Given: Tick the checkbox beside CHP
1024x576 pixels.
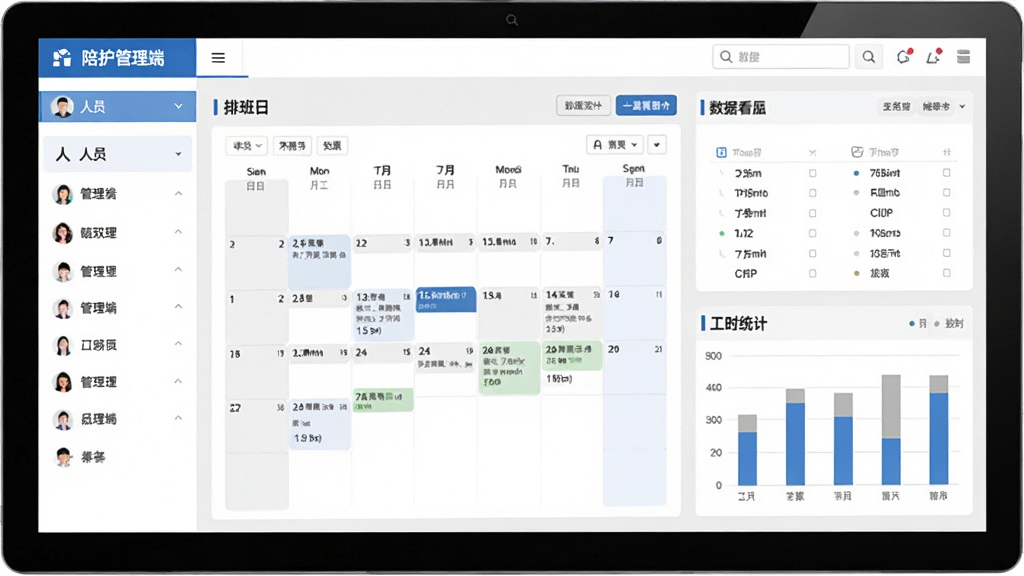Looking at the screenshot, I should 812,274.
